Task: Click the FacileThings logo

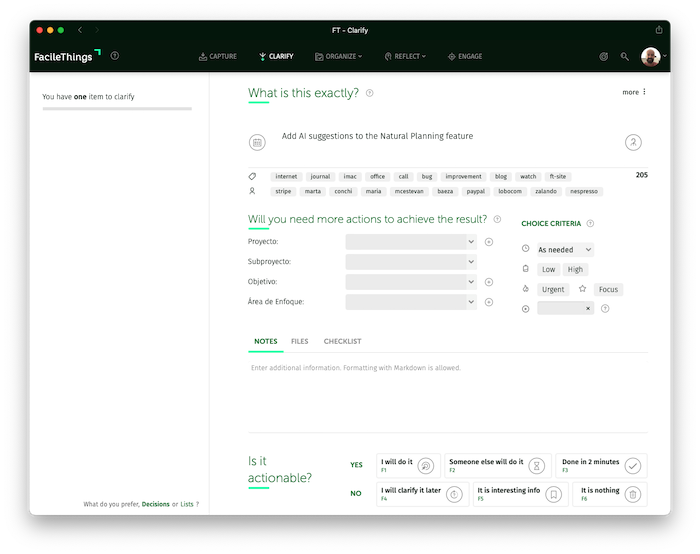Action: click(67, 56)
